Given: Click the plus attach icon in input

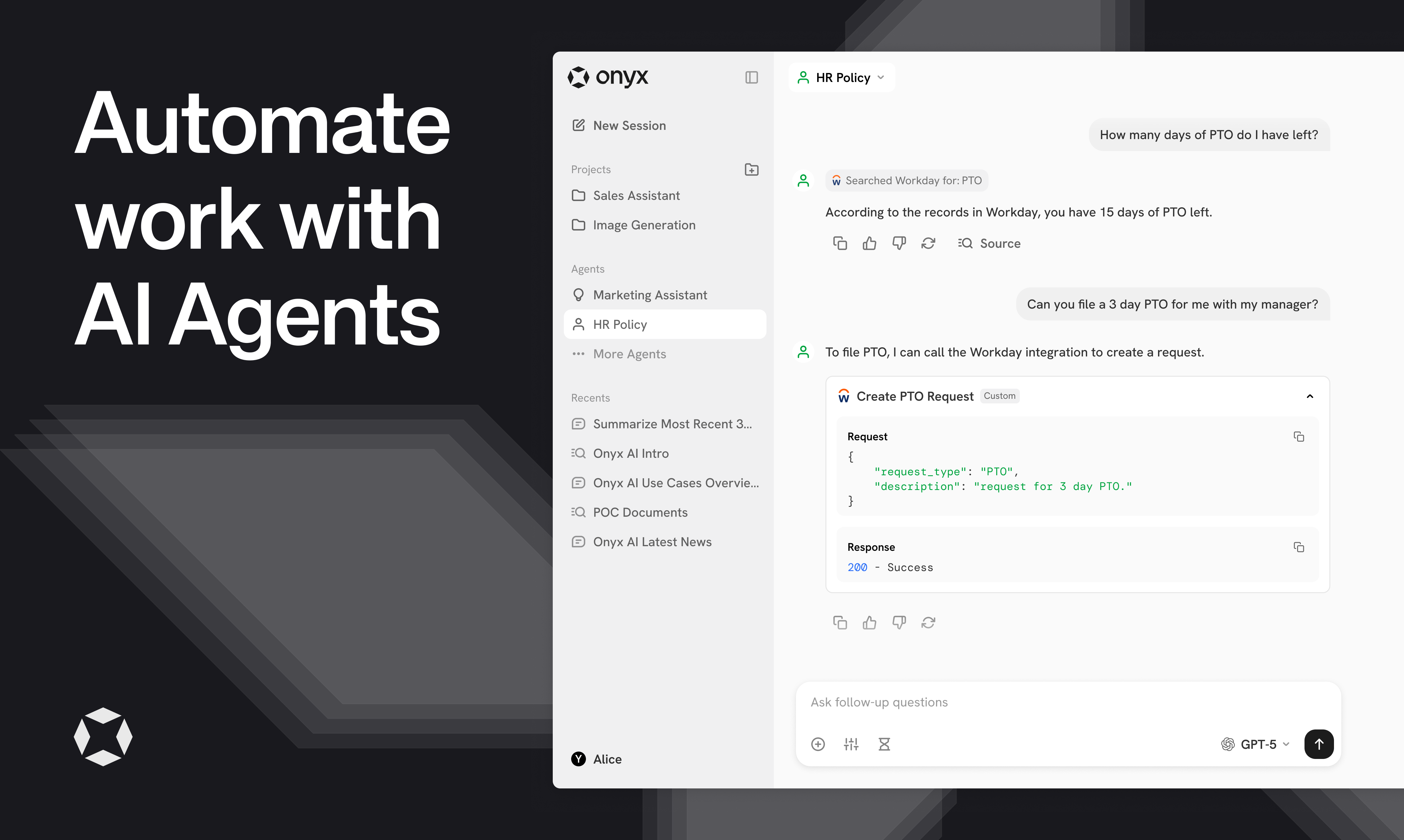Looking at the screenshot, I should (x=817, y=744).
